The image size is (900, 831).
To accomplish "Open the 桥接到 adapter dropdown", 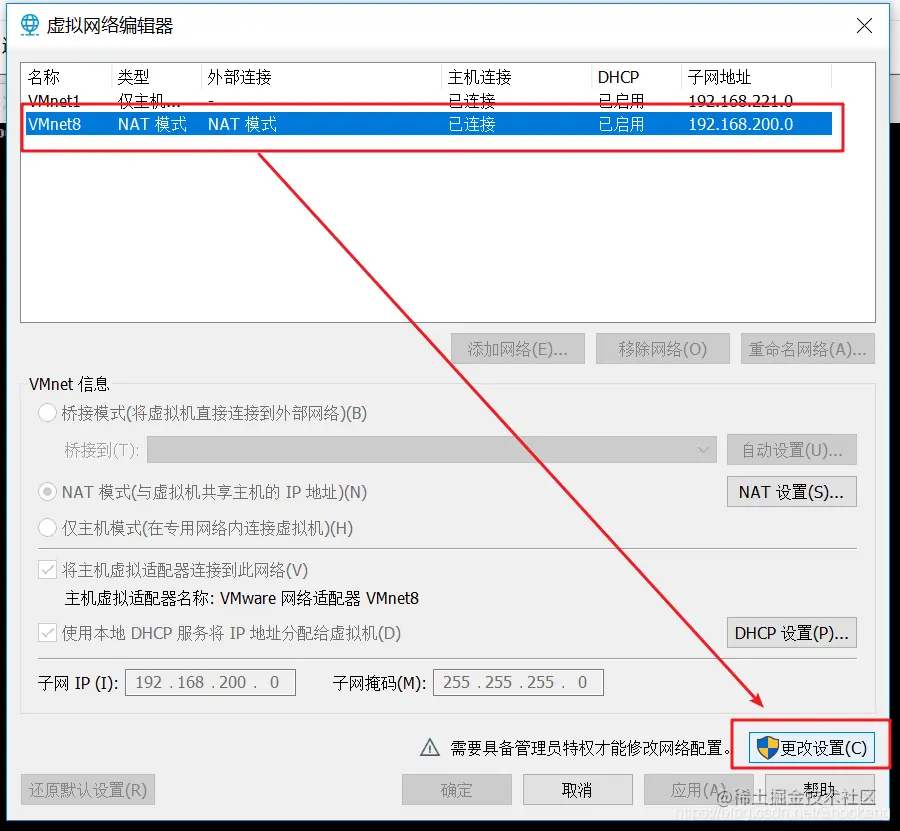I will click(x=703, y=449).
